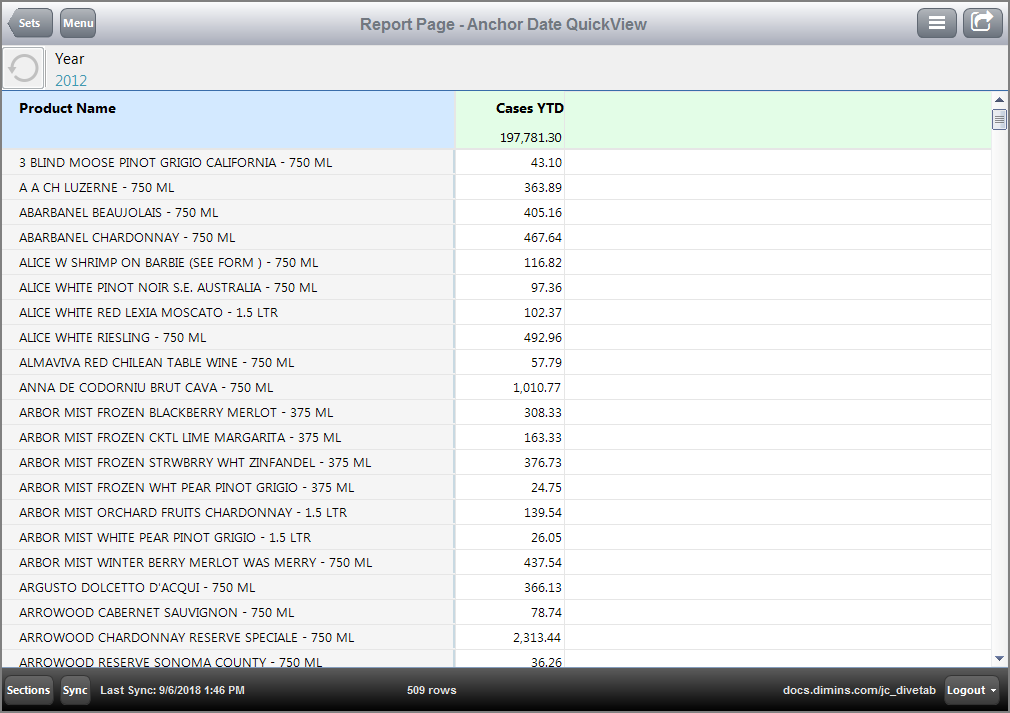Click the arrow inside the export icon

pos(985,19)
